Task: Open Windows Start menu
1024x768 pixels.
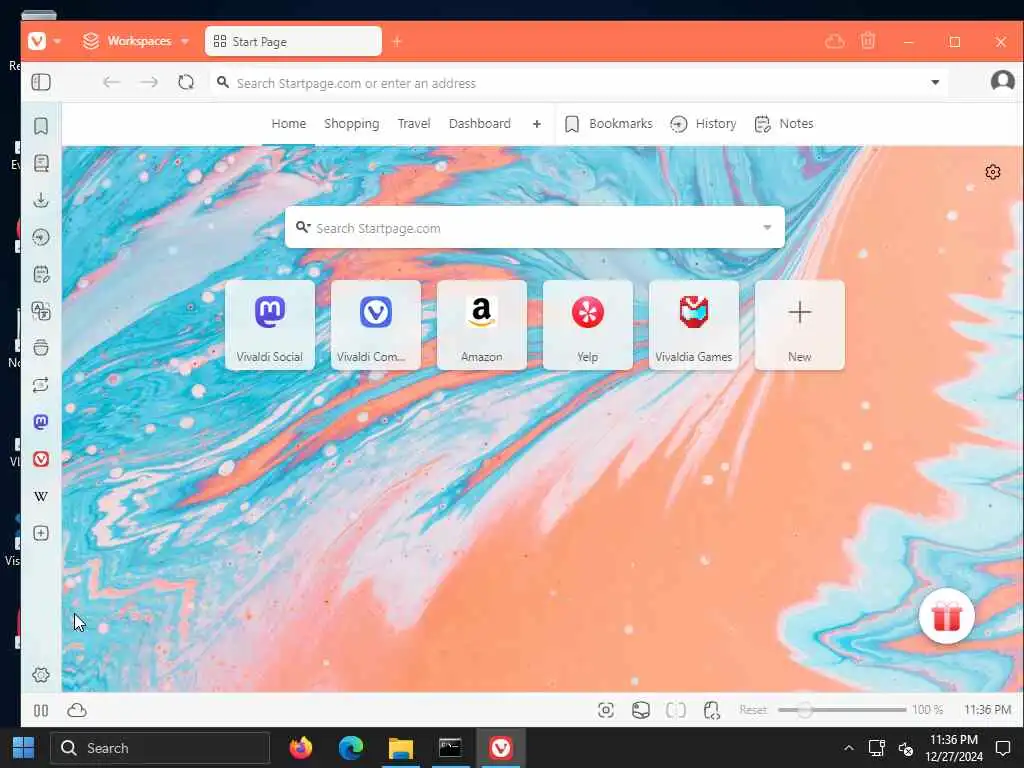Action: pos(24,748)
